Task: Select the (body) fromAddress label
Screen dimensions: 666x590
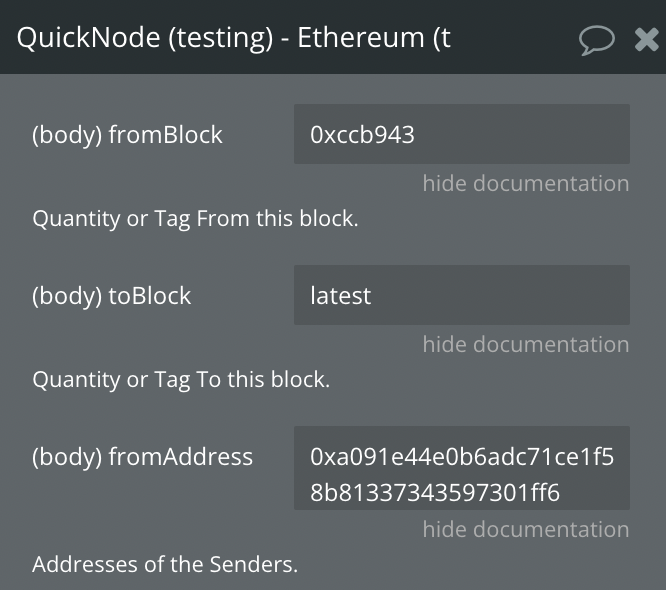Action: [x=142, y=457]
